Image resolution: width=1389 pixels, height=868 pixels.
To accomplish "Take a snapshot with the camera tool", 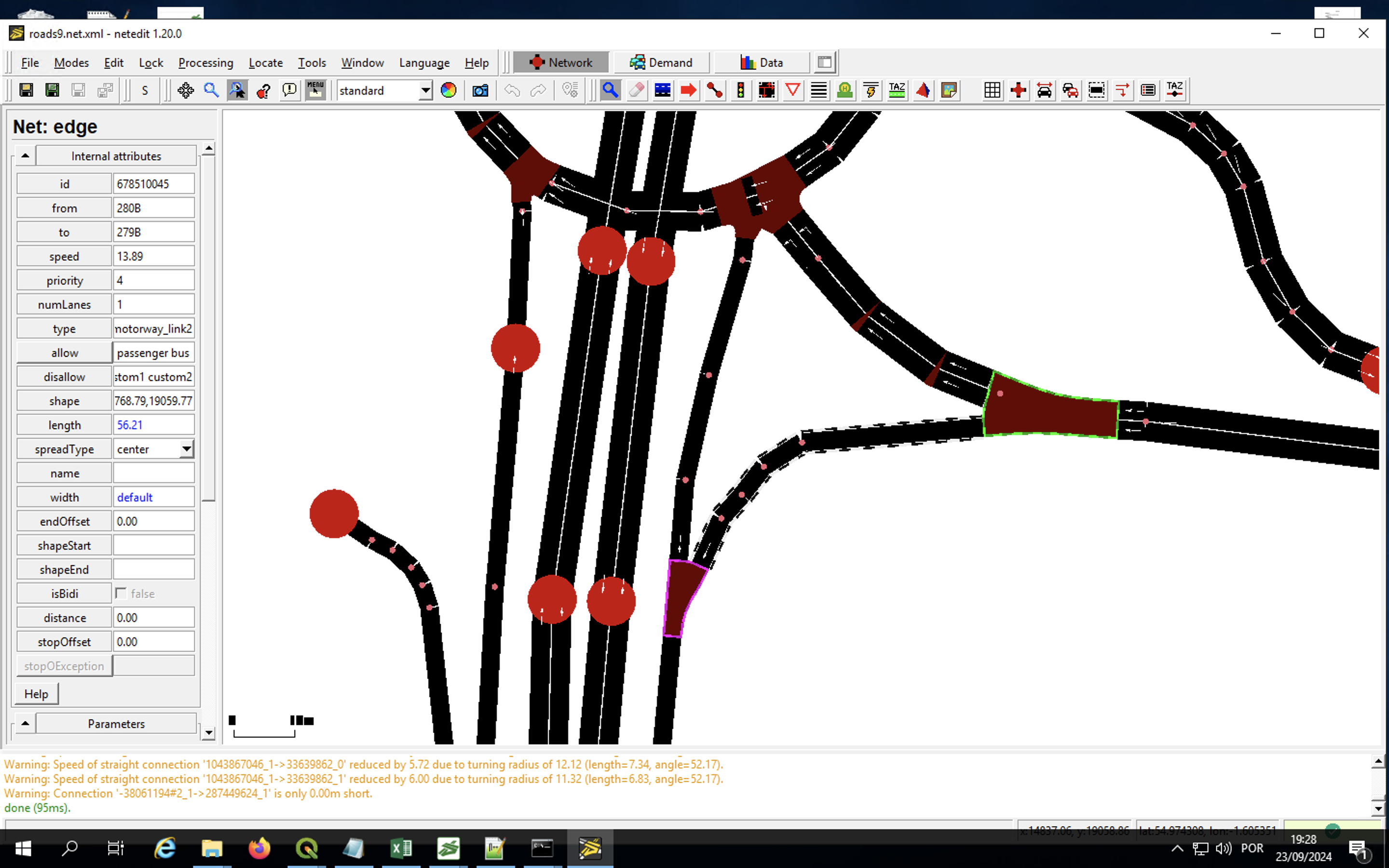I will (x=480, y=90).
